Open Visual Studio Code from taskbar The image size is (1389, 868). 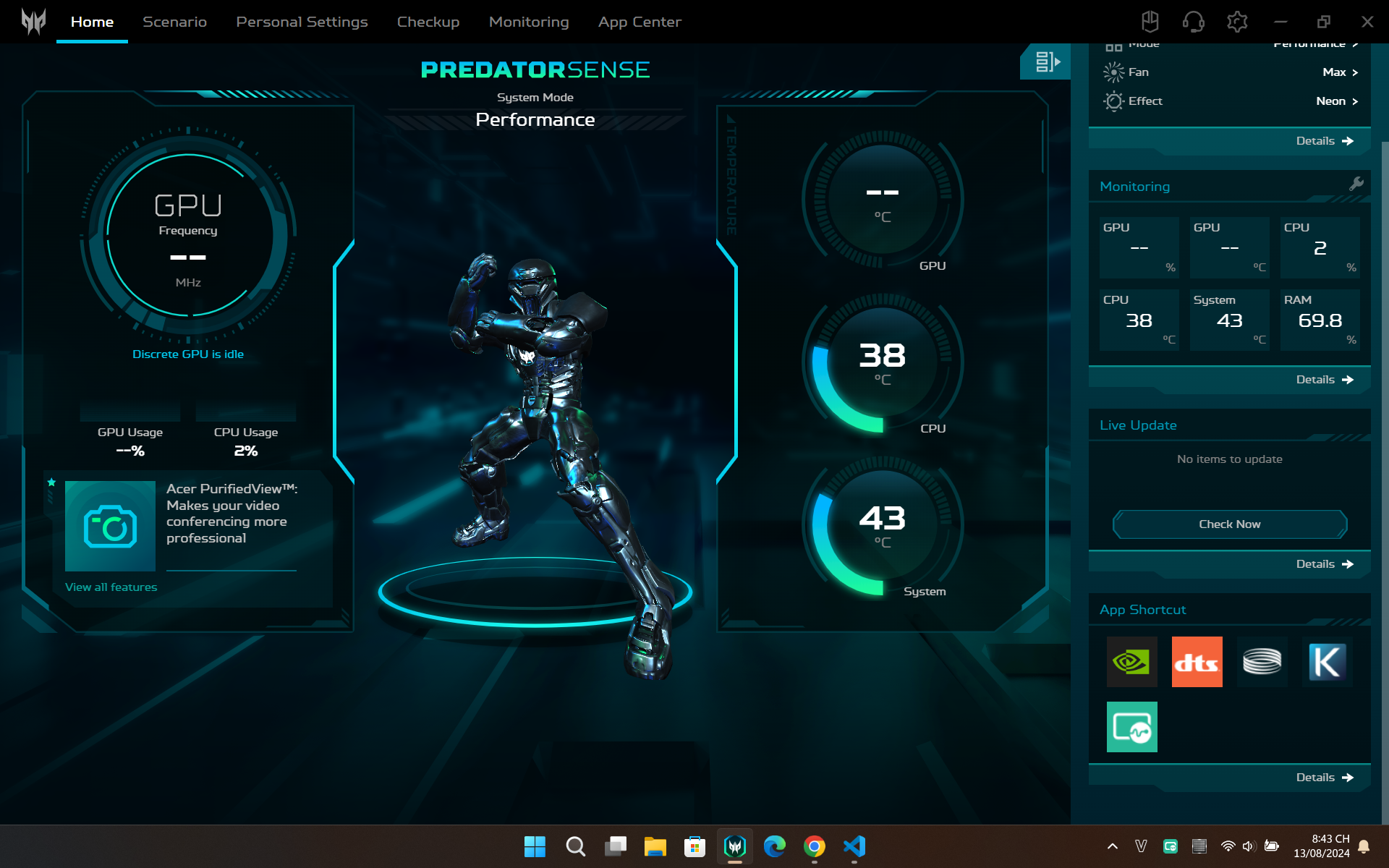tap(854, 846)
